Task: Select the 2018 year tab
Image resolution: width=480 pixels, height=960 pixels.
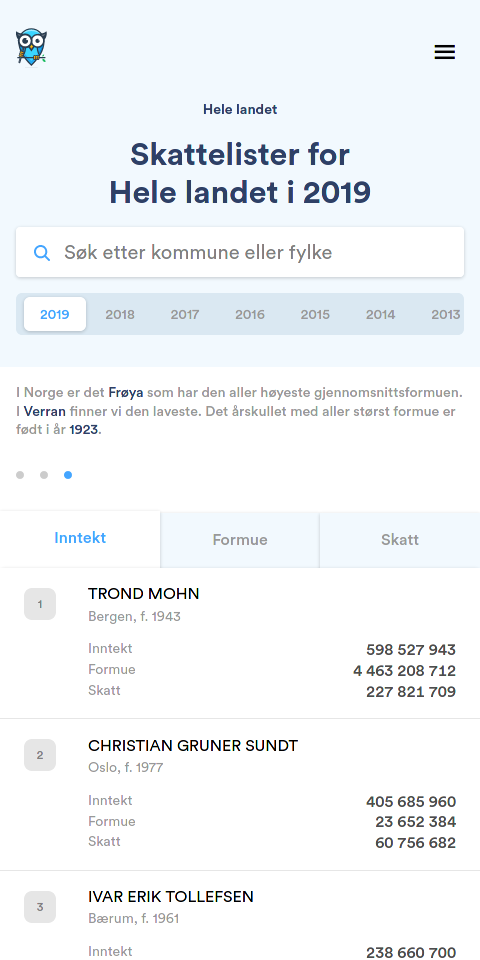Action: point(120,314)
